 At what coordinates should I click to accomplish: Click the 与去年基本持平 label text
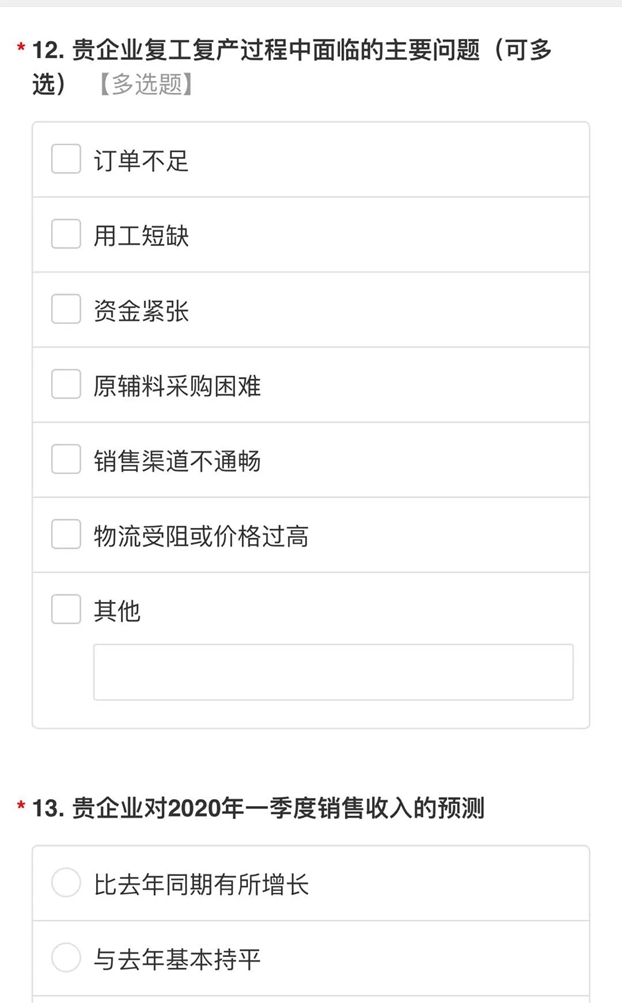[177, 960]
